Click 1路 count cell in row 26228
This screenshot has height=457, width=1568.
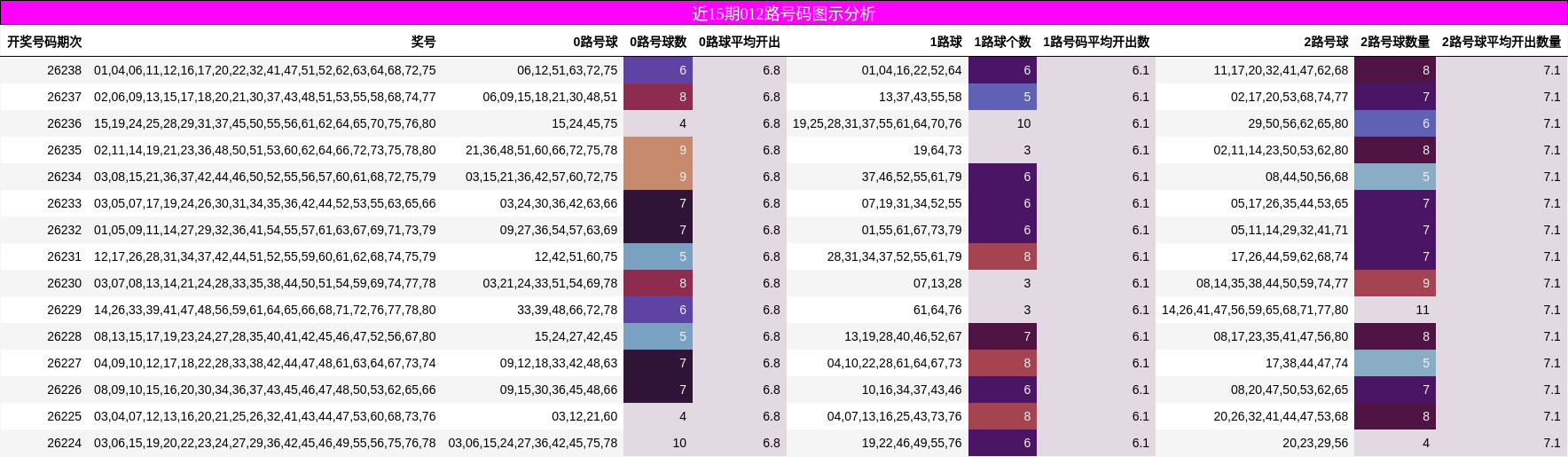coord(1002,336)
